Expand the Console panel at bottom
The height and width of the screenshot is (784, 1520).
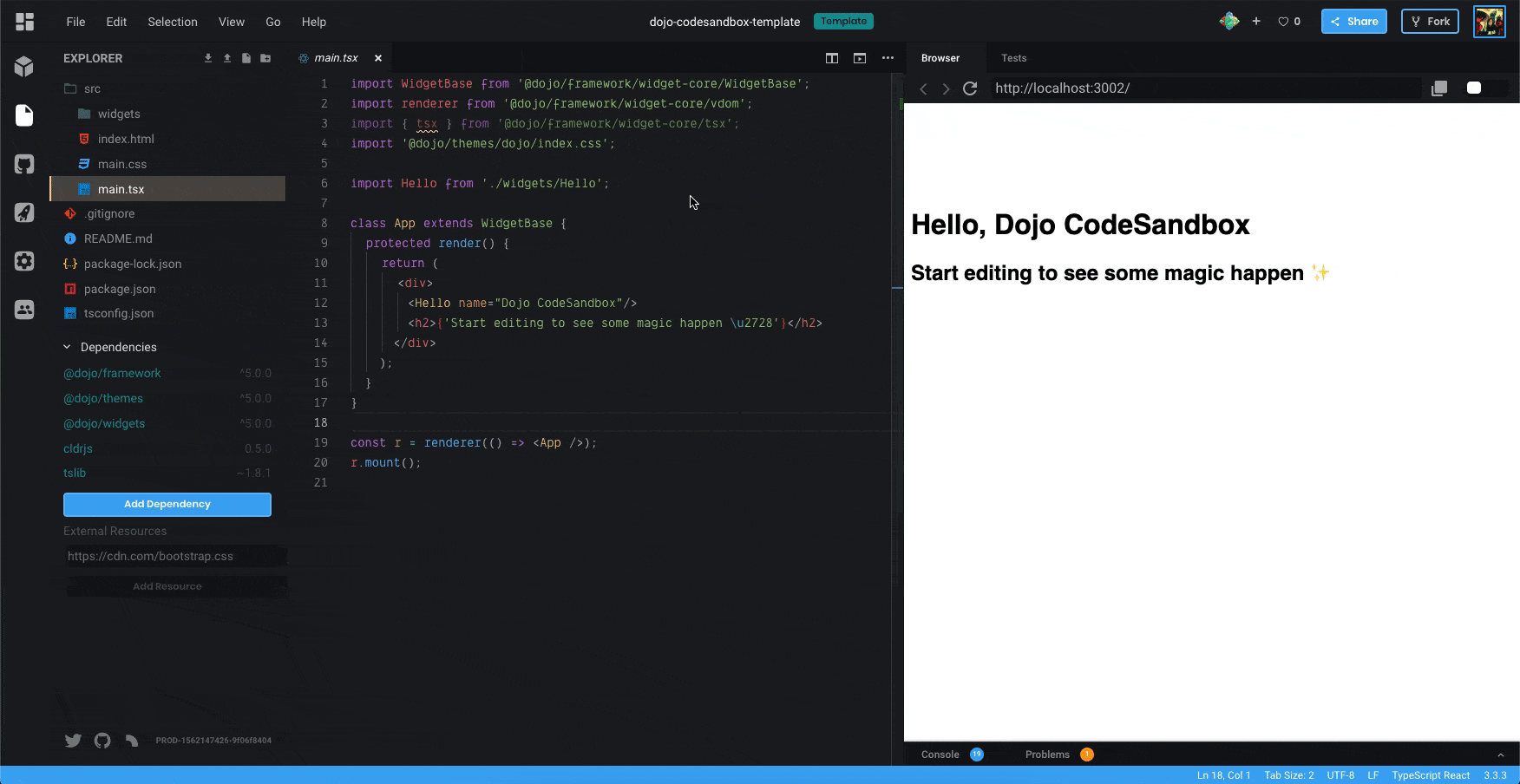[x=940, y=755]
